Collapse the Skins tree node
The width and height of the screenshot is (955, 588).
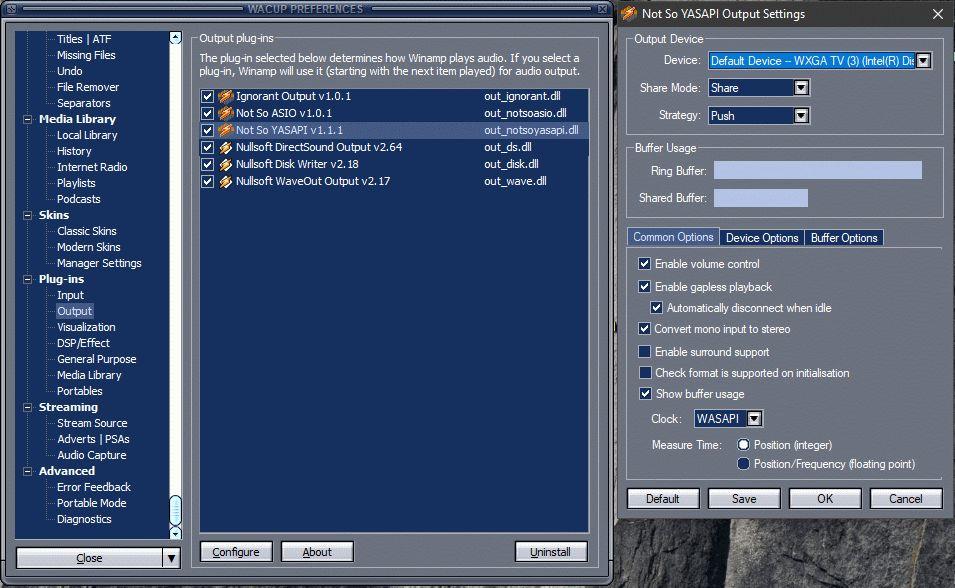tap(27, 215)
